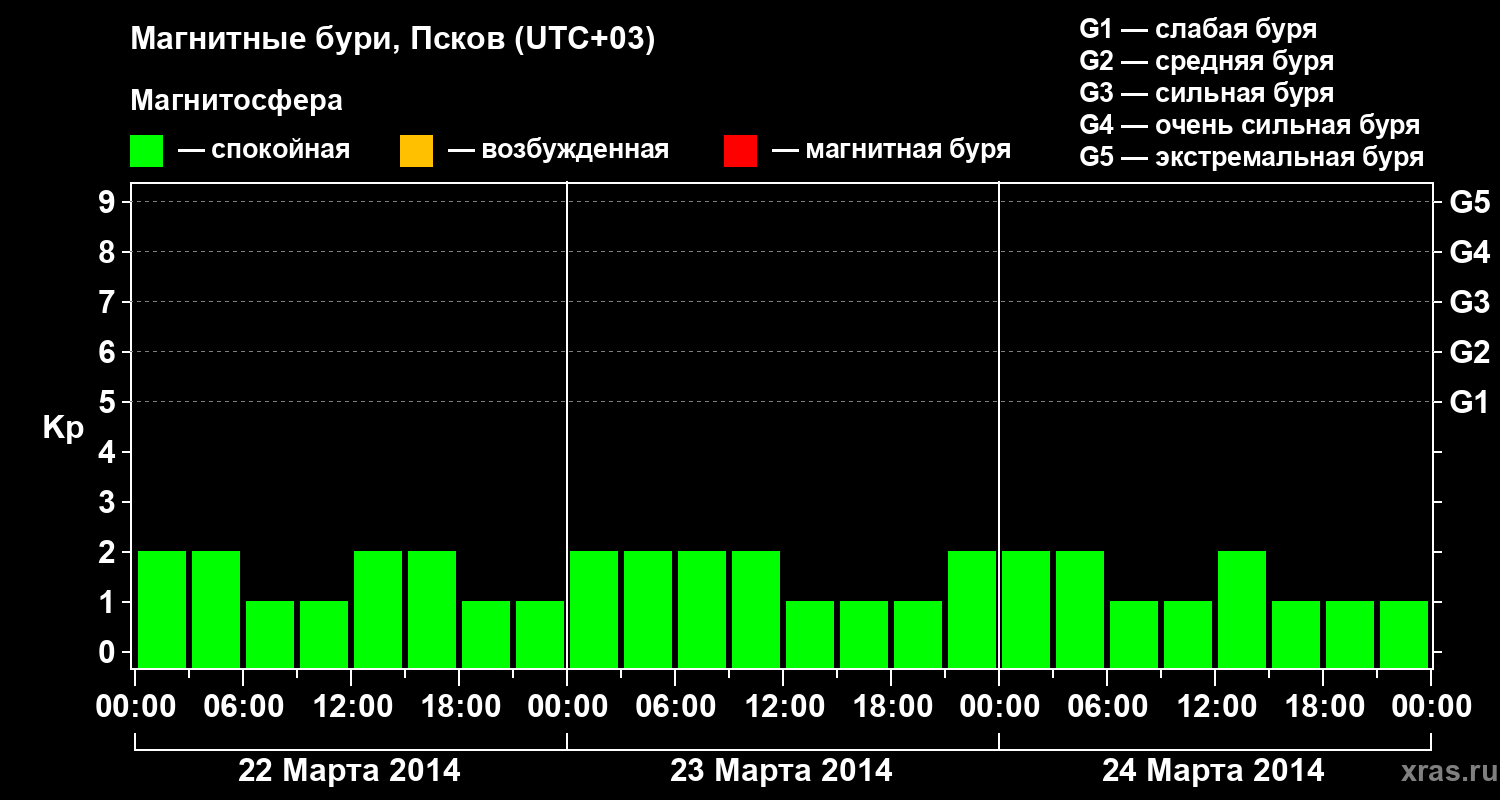Click legend line 'G5 — экстремальная буря'

1251,157
